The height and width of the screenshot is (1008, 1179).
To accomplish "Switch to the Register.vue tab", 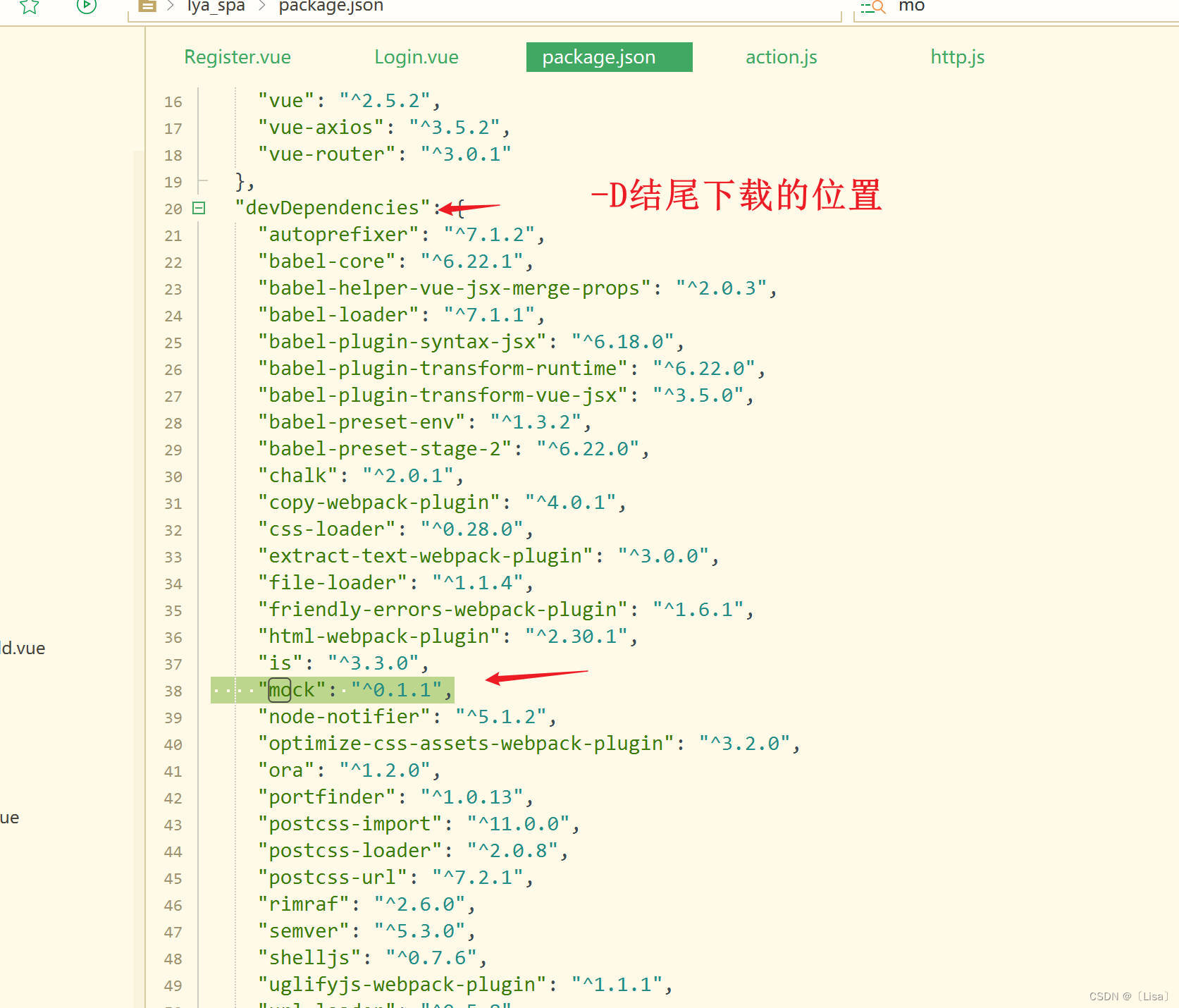I will tap(237, 56).
